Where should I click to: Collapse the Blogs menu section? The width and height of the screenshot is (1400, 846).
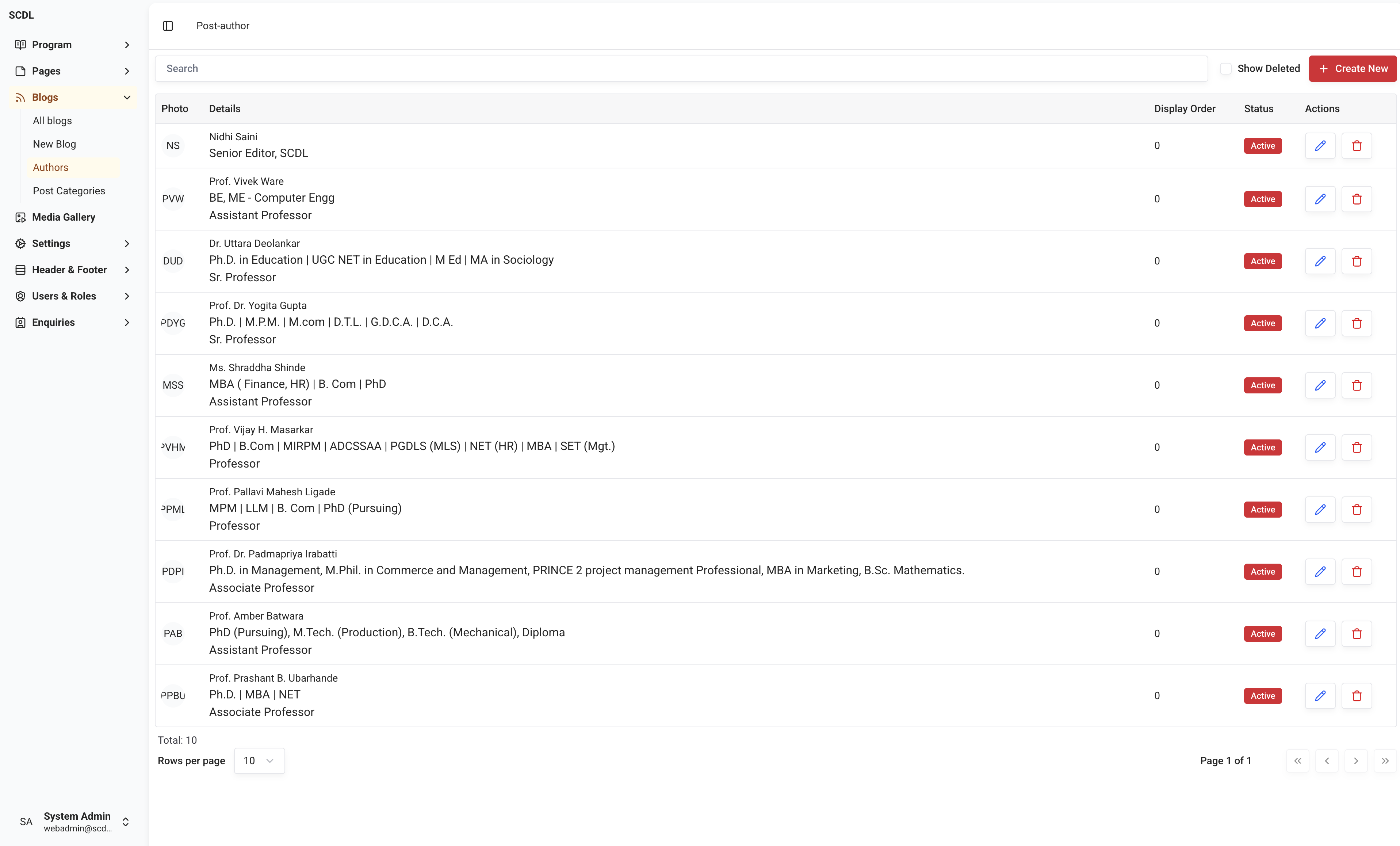point(127,97)
